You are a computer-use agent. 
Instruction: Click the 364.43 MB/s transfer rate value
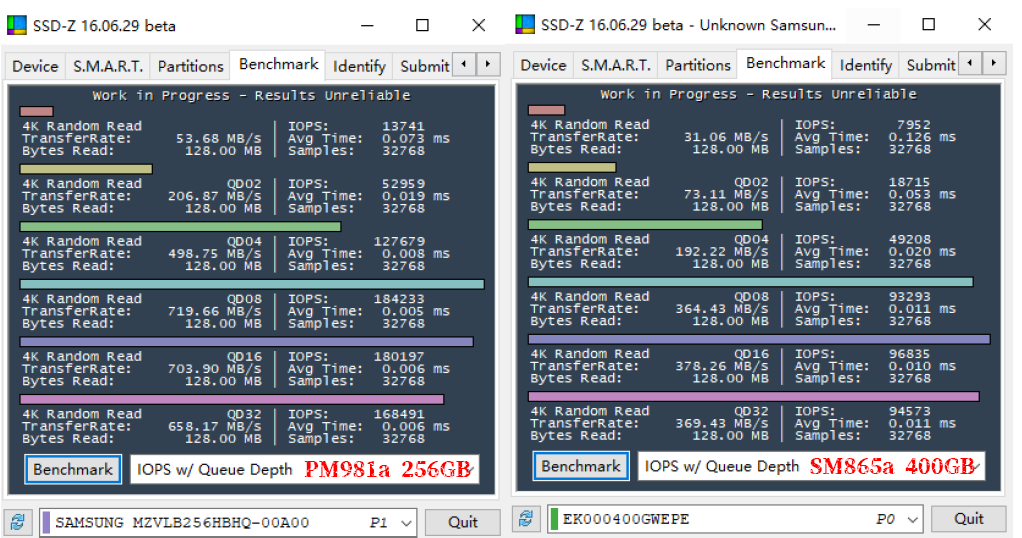coord(722,308)
